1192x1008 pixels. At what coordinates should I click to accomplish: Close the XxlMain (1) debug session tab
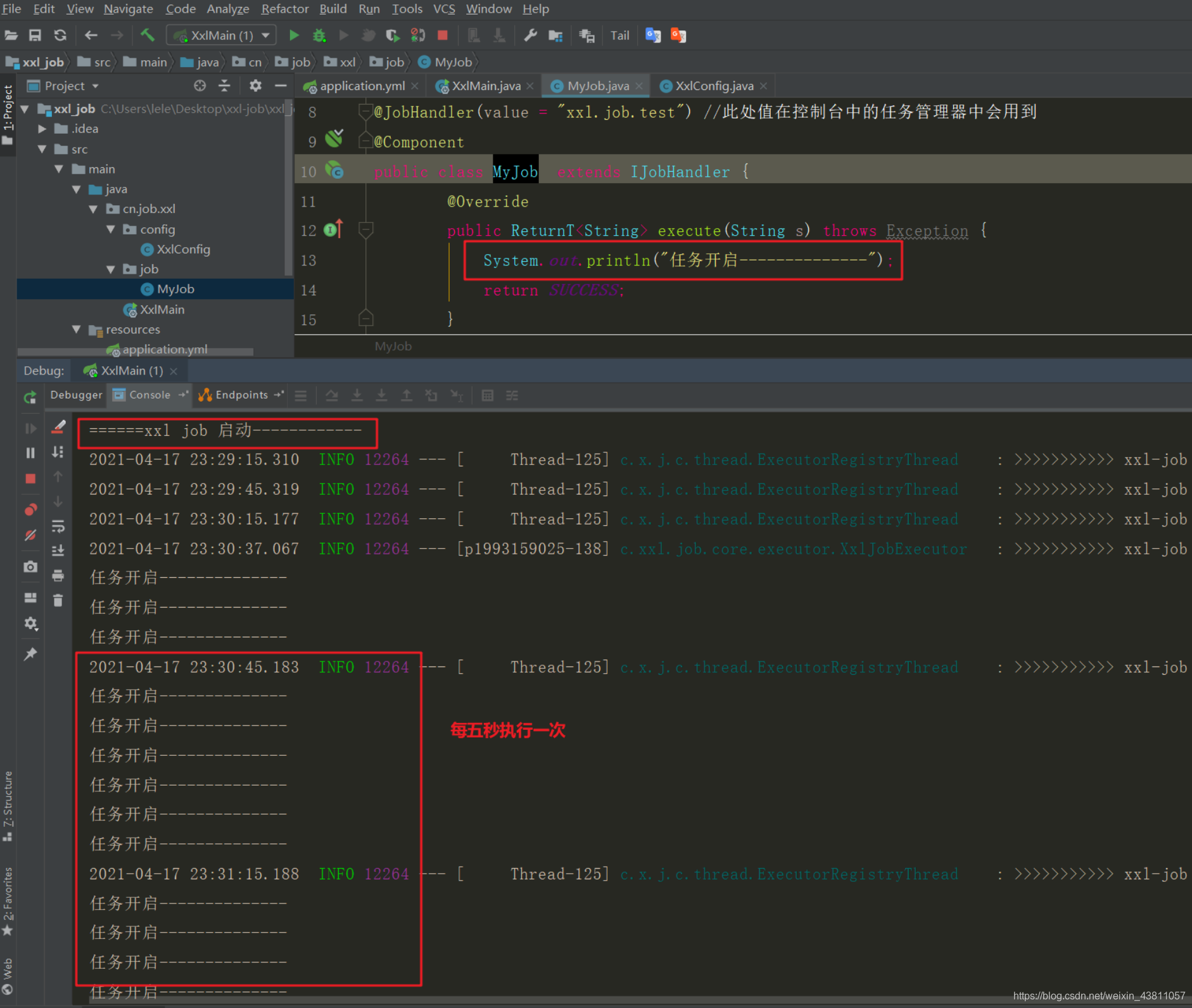click(174, 371)
